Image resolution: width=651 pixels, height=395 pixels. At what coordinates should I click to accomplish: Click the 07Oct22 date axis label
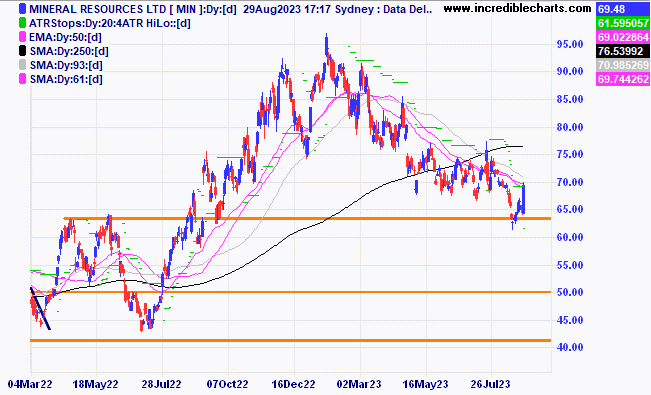pyautogui.click(x=227, y=384)
